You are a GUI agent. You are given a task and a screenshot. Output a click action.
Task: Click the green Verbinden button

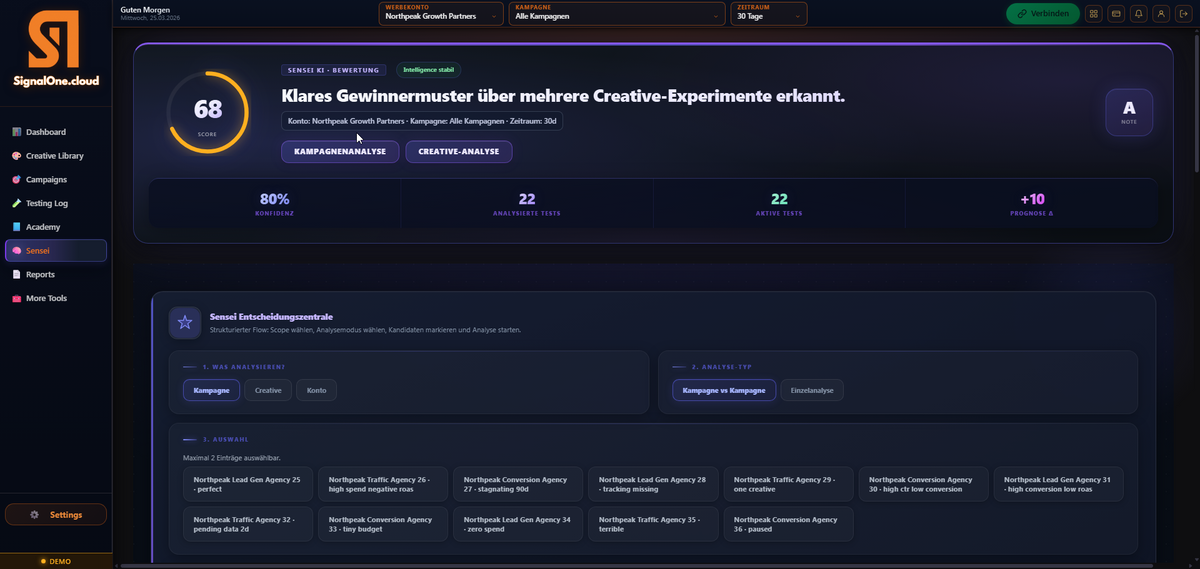(1043, 14)
